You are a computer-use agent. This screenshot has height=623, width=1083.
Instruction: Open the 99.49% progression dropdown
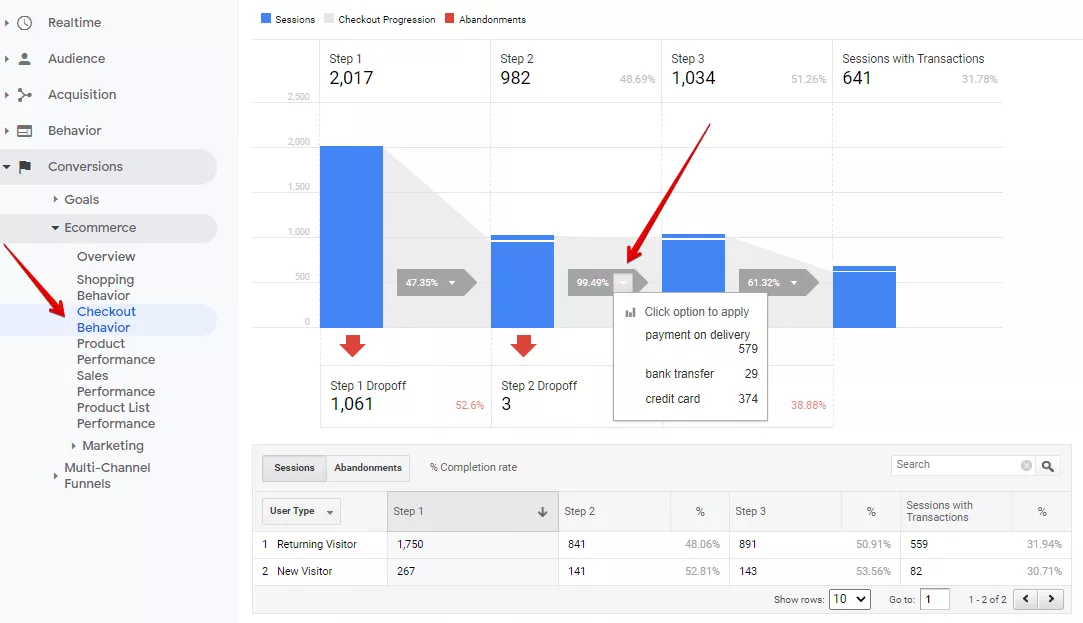click(623, 282)
